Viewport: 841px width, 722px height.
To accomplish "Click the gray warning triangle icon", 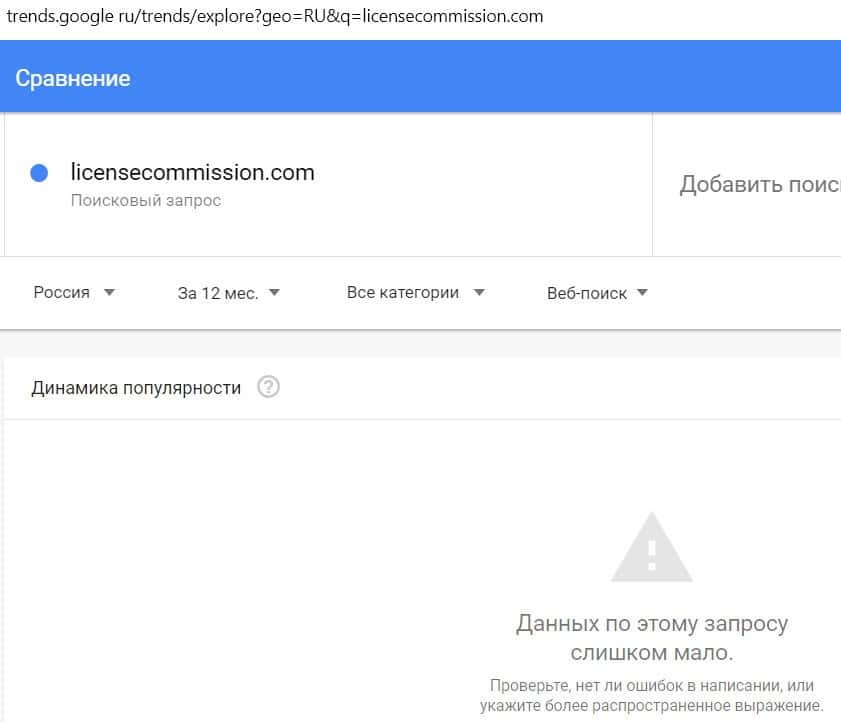I will pos(651,548).
